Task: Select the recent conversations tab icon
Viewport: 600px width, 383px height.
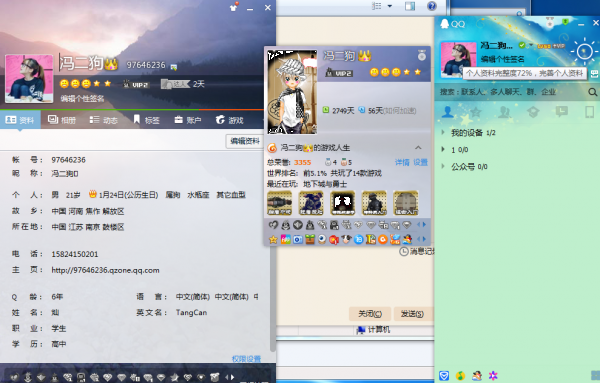Action: pos(561,112)
